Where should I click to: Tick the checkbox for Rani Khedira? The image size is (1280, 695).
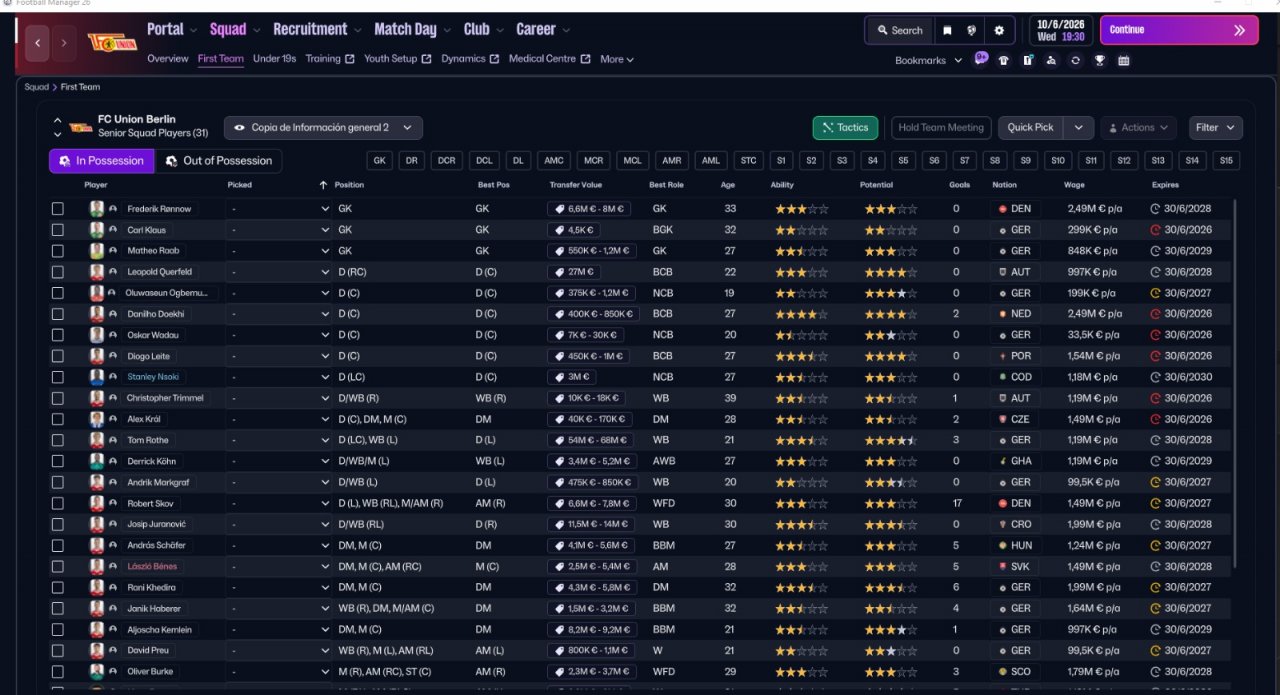point(57,588)
